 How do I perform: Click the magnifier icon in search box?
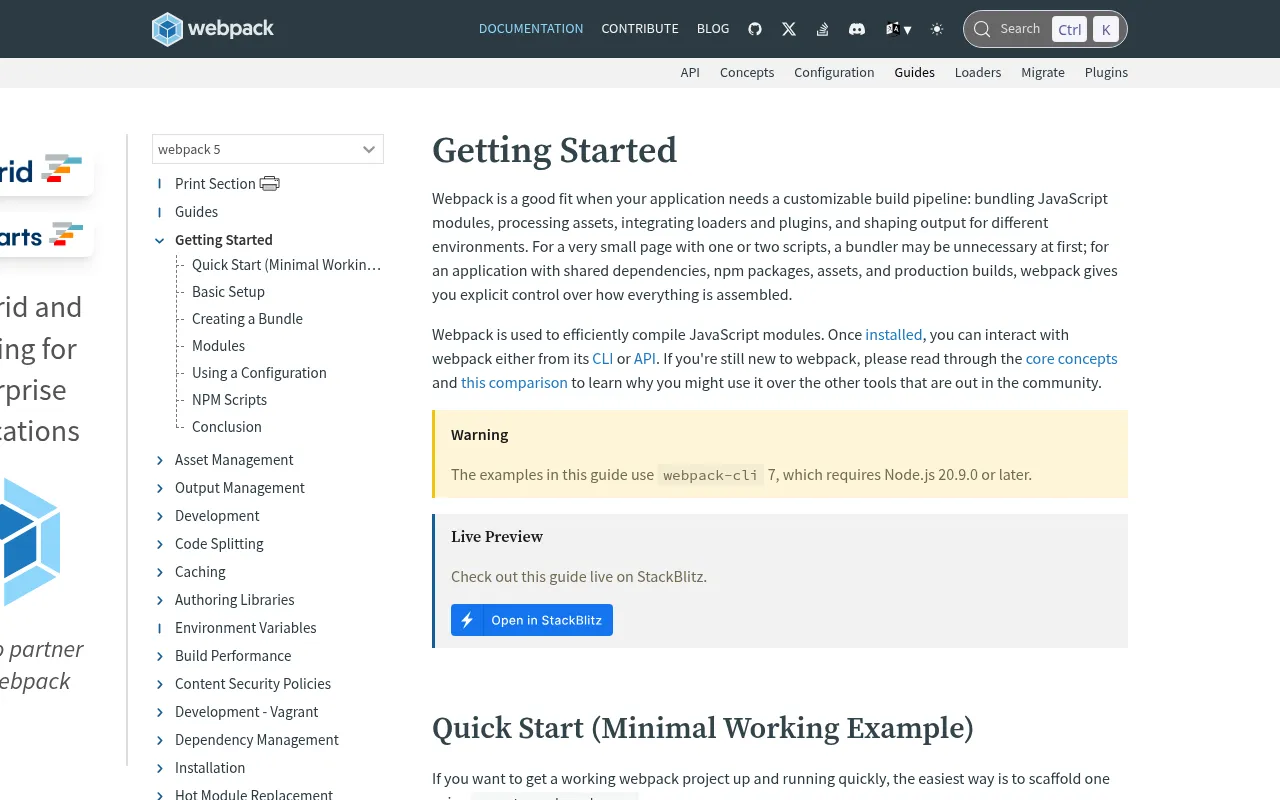982,29
